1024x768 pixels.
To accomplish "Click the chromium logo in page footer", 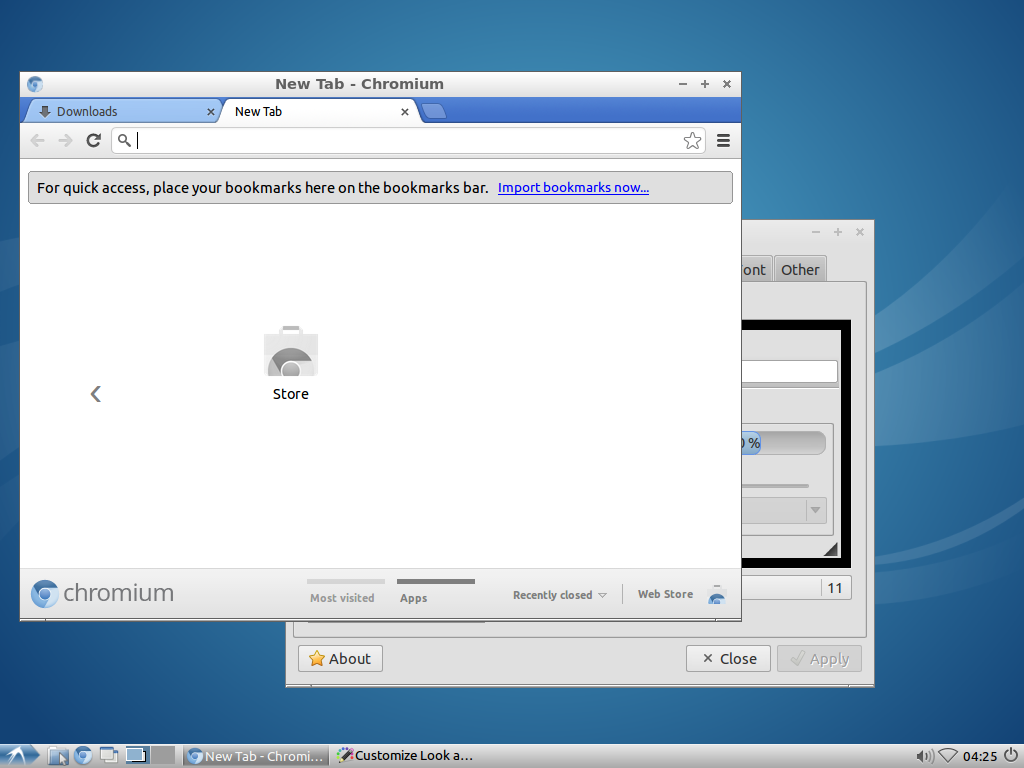I will 103,593.
